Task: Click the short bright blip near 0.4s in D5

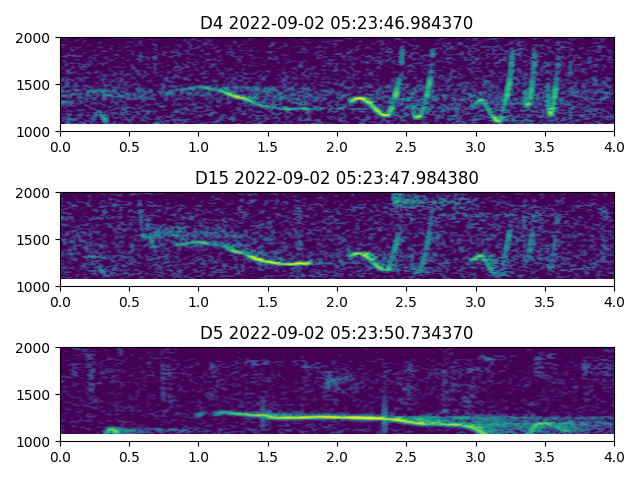Action: pos(112,431)
